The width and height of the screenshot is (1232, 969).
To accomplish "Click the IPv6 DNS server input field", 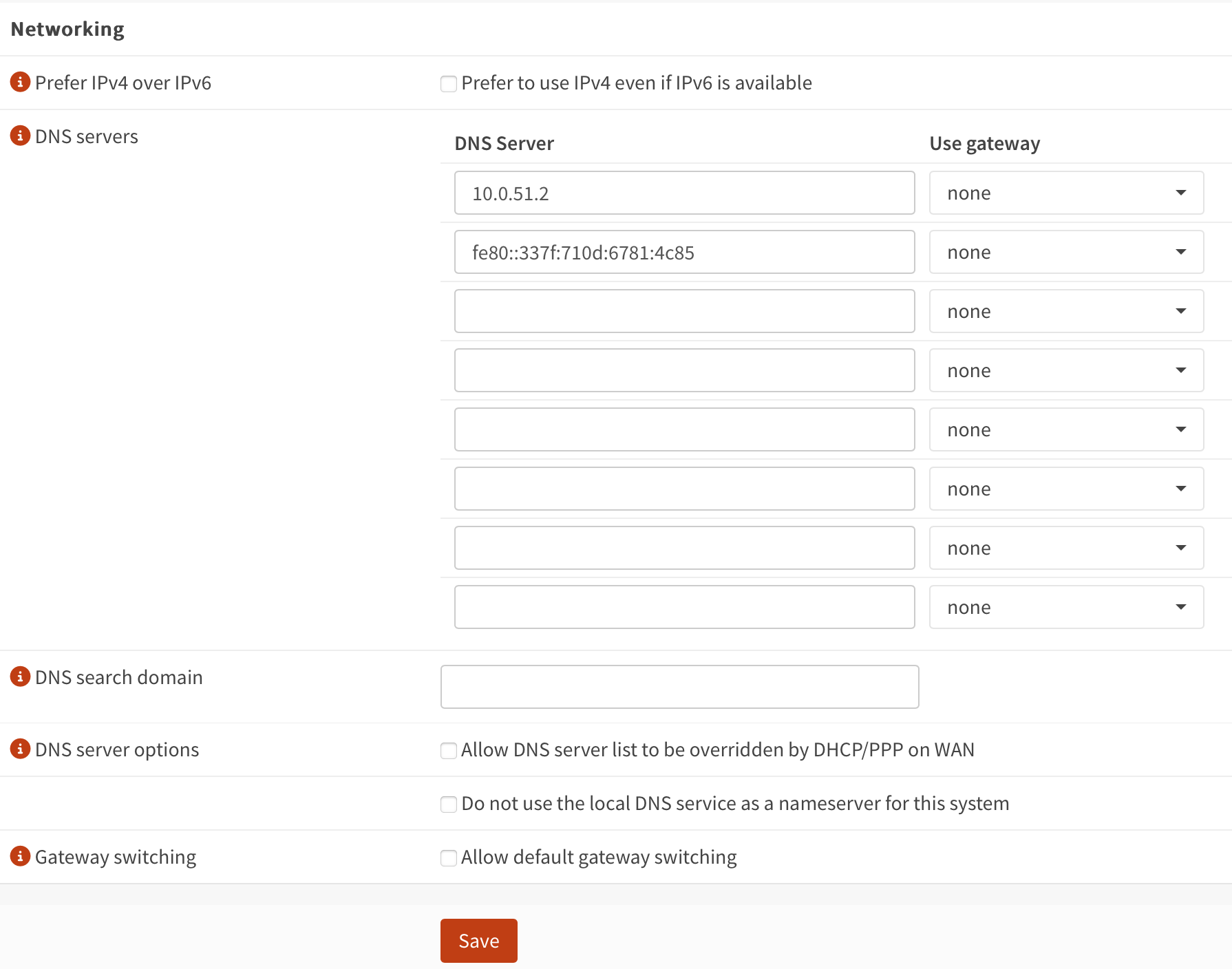I will pos(684,252).
